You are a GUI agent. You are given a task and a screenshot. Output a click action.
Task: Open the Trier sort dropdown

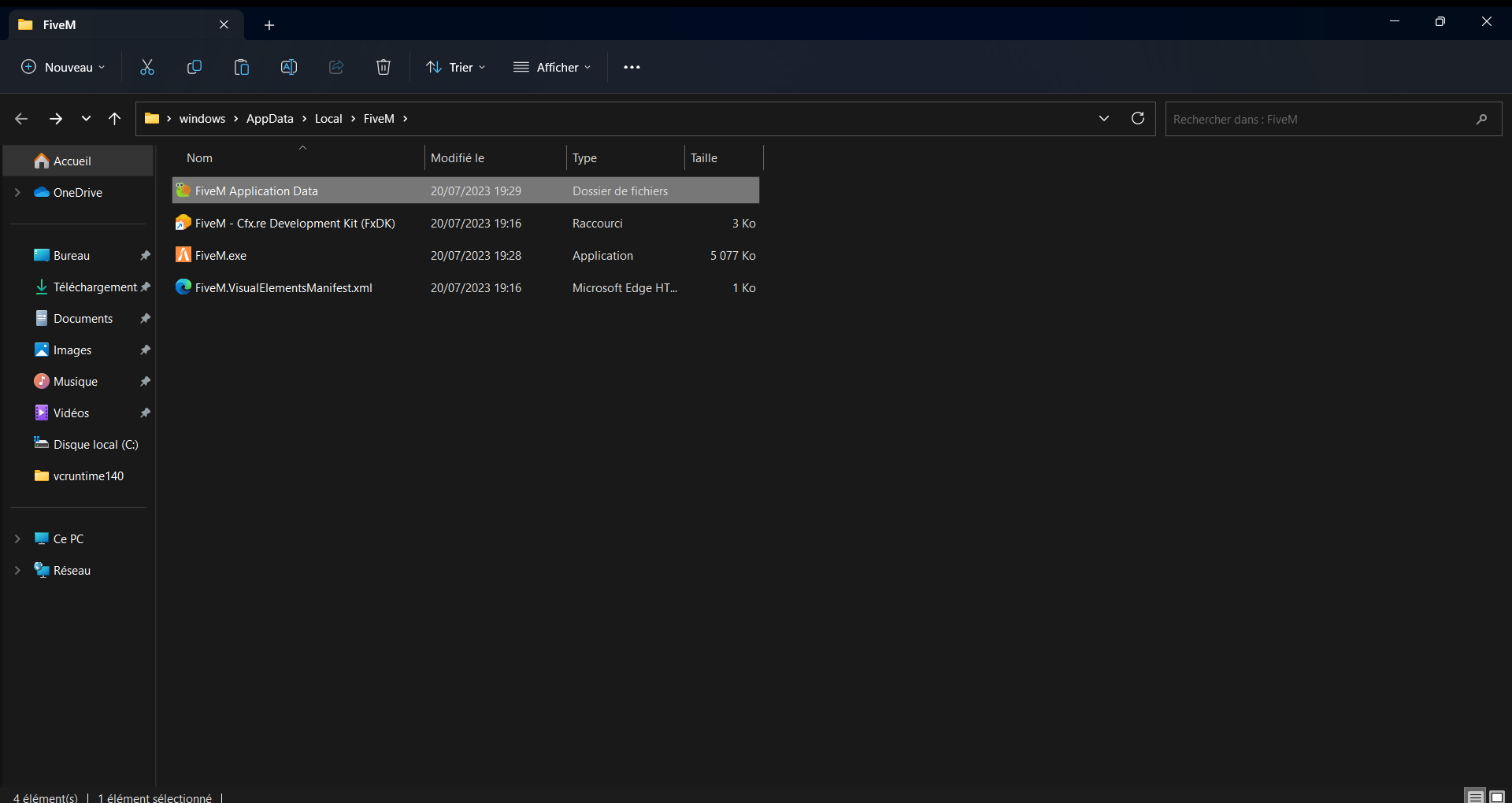tap(456, 68)
